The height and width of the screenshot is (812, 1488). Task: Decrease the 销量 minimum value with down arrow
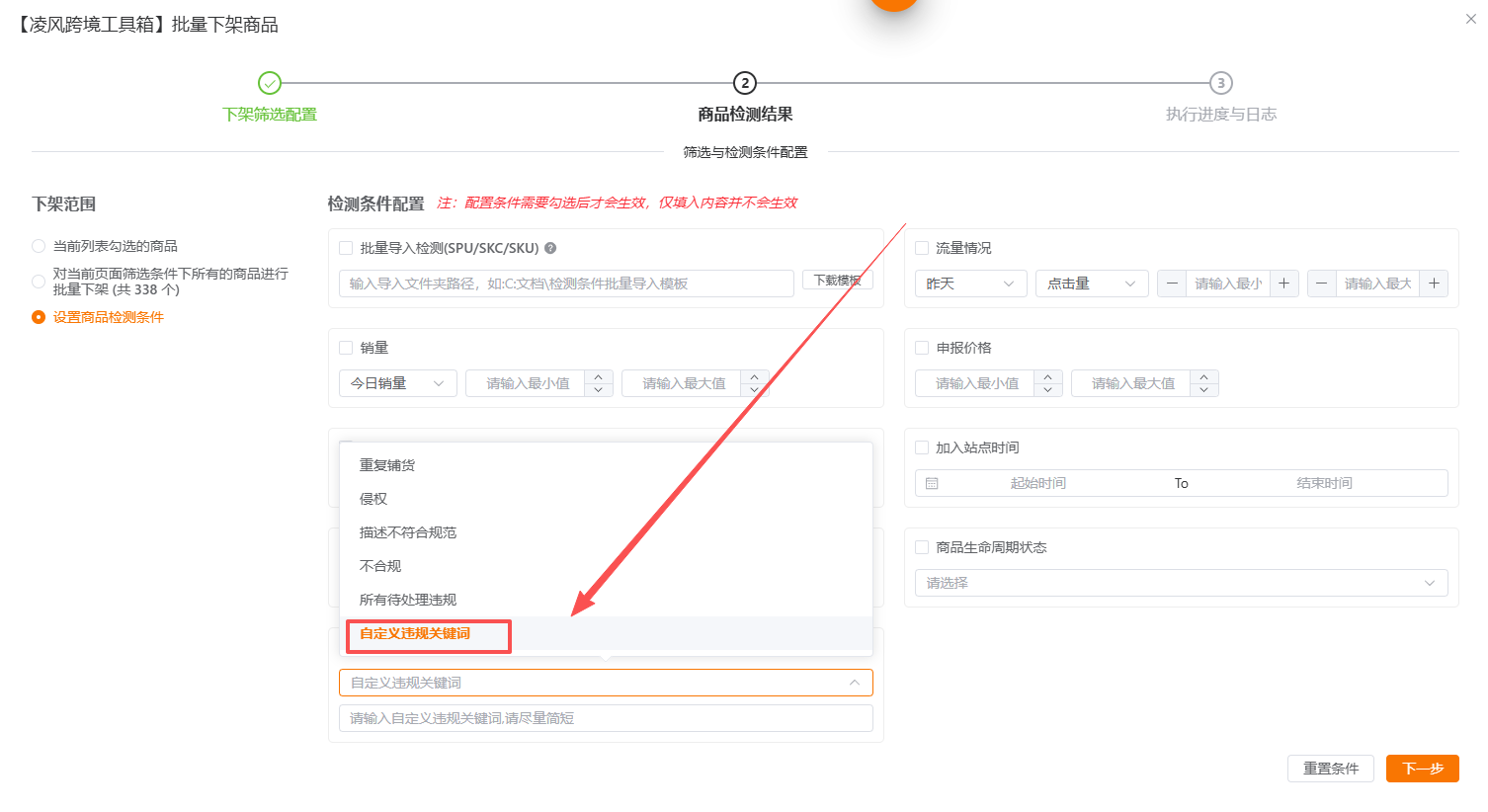(x=599, y=389)
